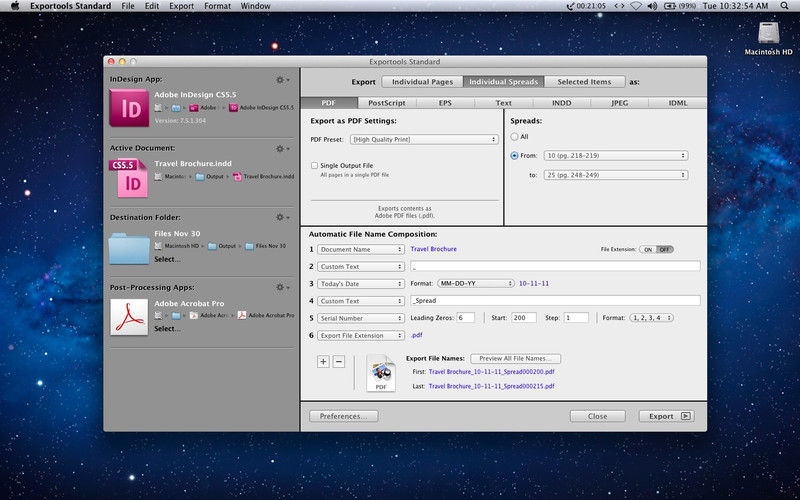800x500 pixels.
Task: Choose Individual Pages export mode
Action: (422, 82)
